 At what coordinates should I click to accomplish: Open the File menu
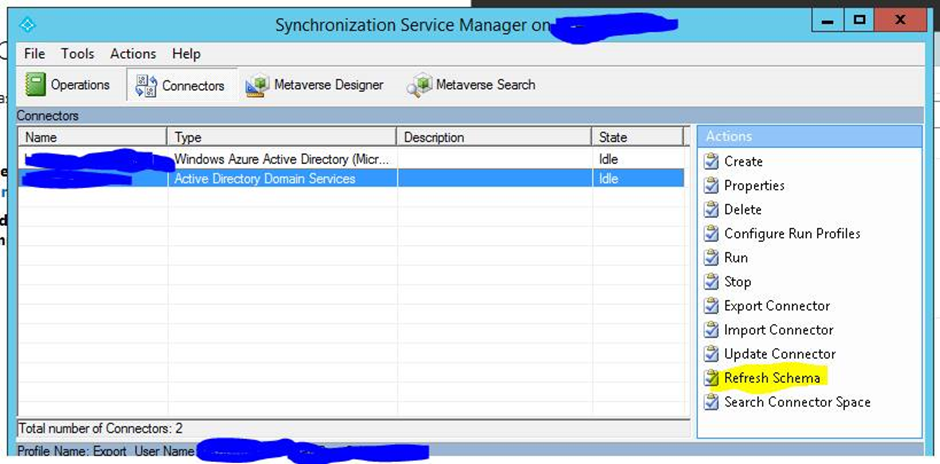[35, 54]
